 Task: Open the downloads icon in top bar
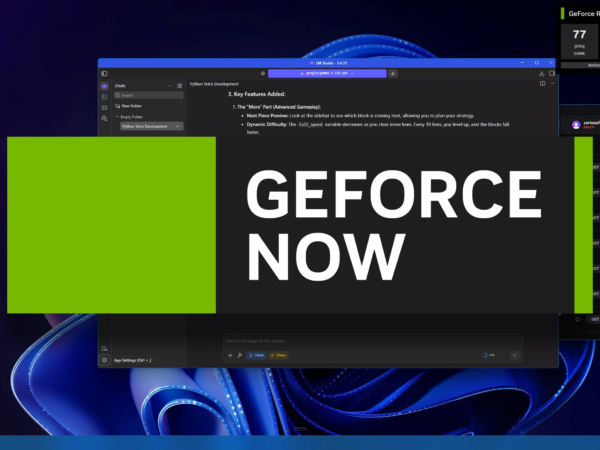click(x=541, y=73)
